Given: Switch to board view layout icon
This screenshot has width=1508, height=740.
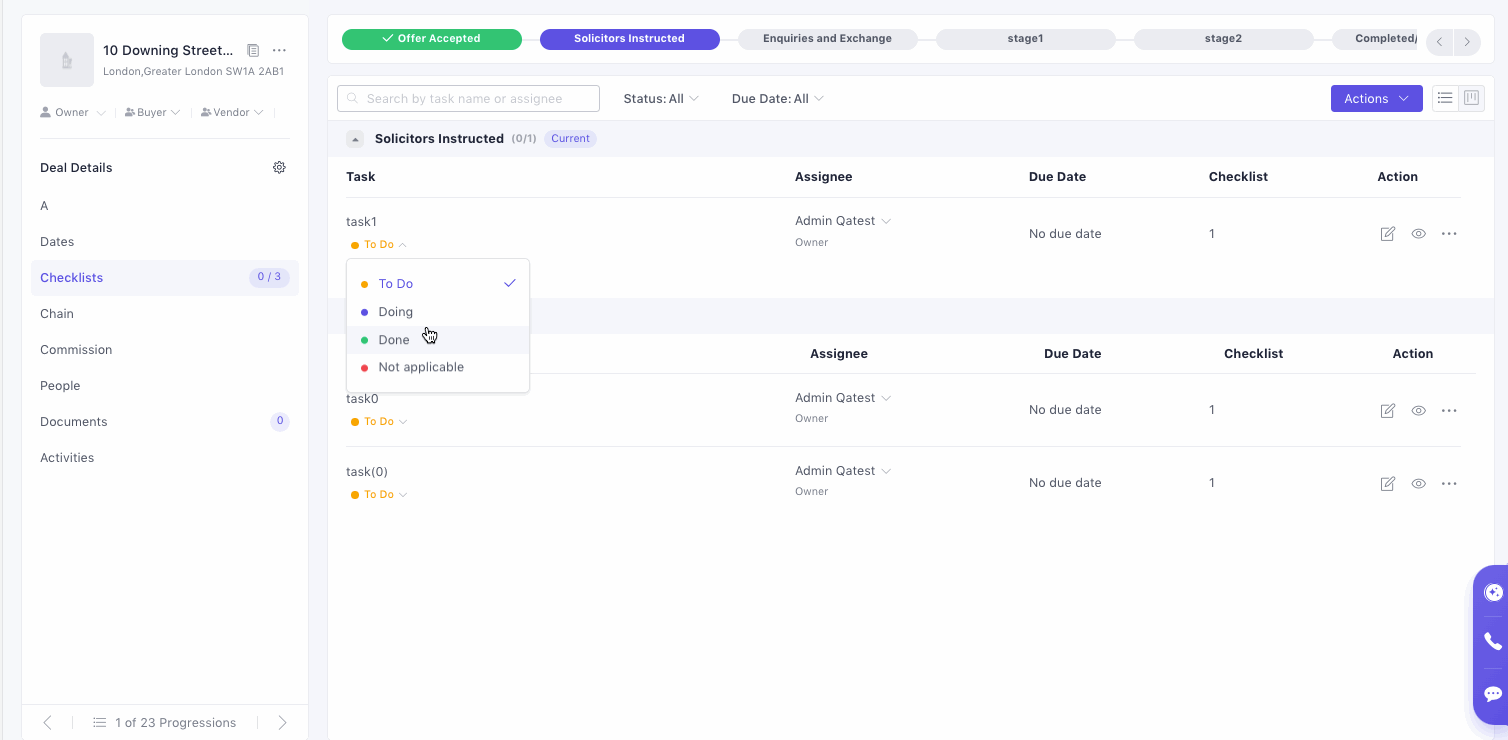Looking at the screenshot, I should click(1471, 98).
